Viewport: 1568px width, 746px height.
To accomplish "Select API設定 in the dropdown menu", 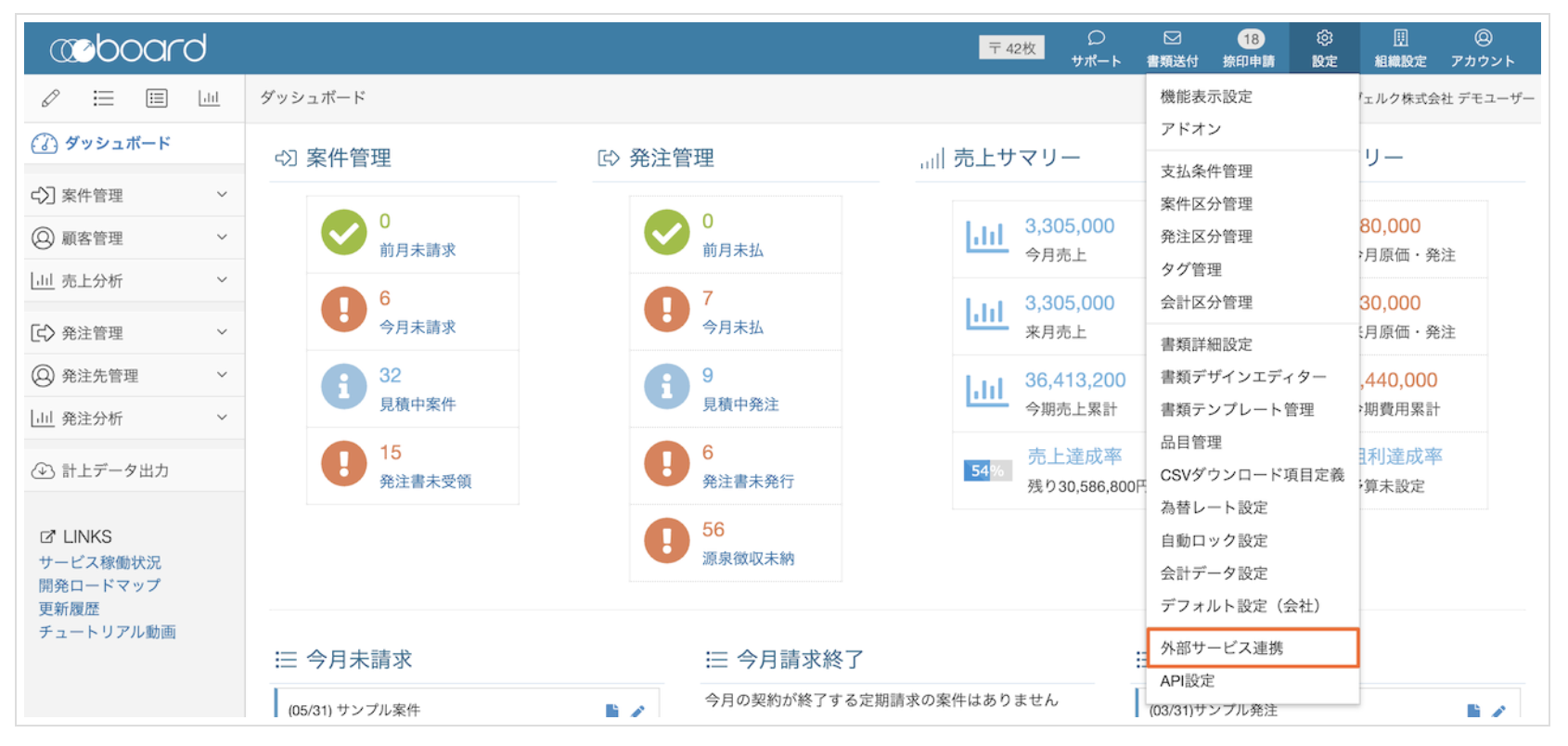I will tap(1187, 681).
